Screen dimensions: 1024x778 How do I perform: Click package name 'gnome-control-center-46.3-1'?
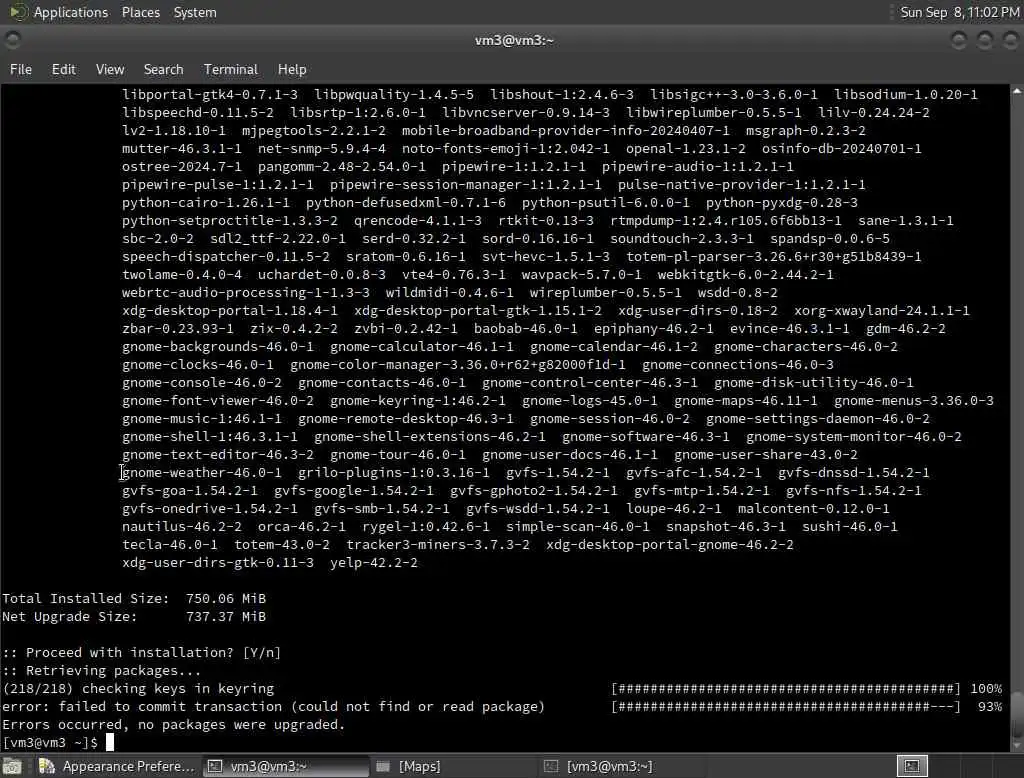(590, 382)
